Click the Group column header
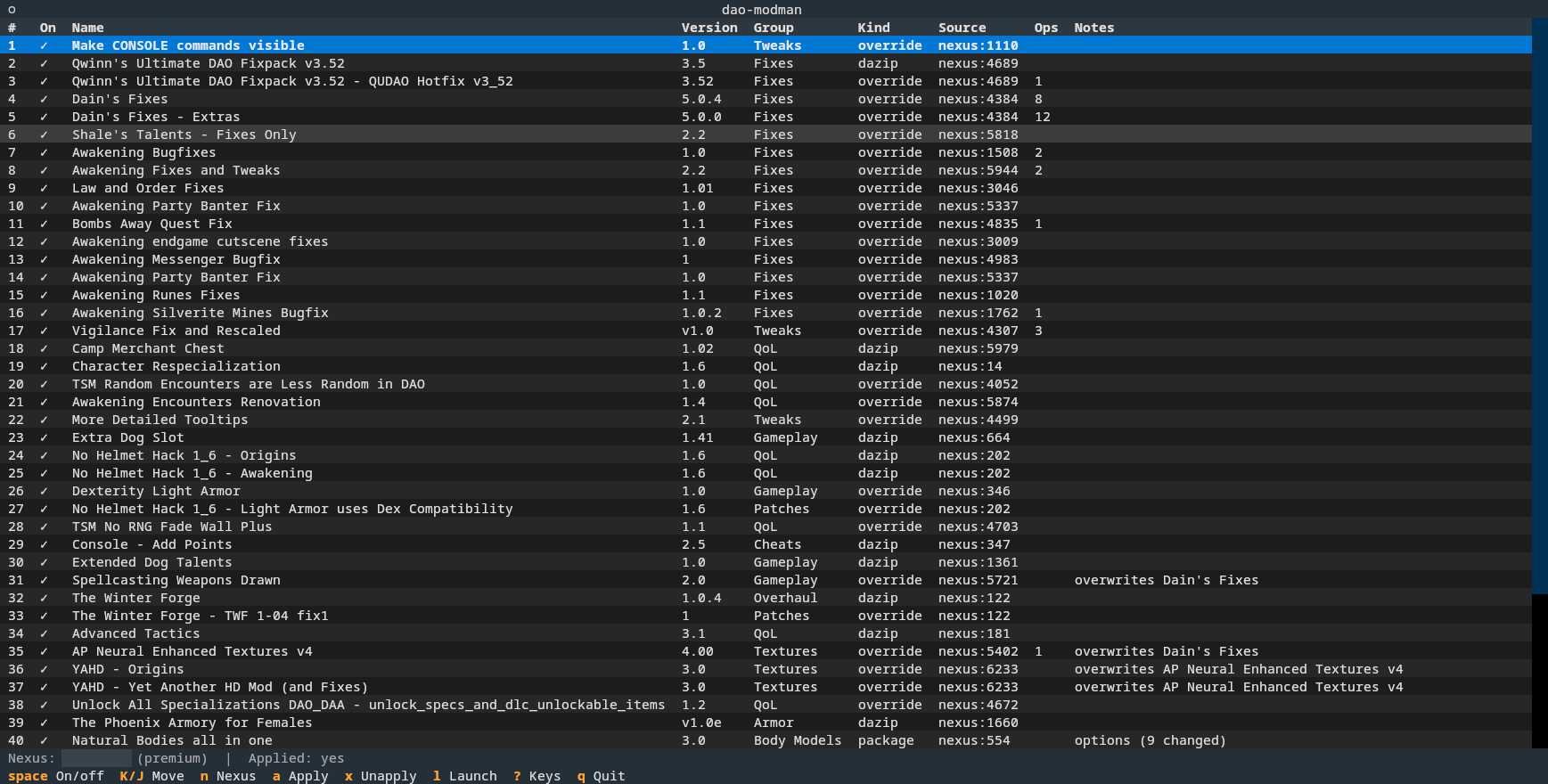Viewport: 1548px width, 784px height. (x=774, y=28)
